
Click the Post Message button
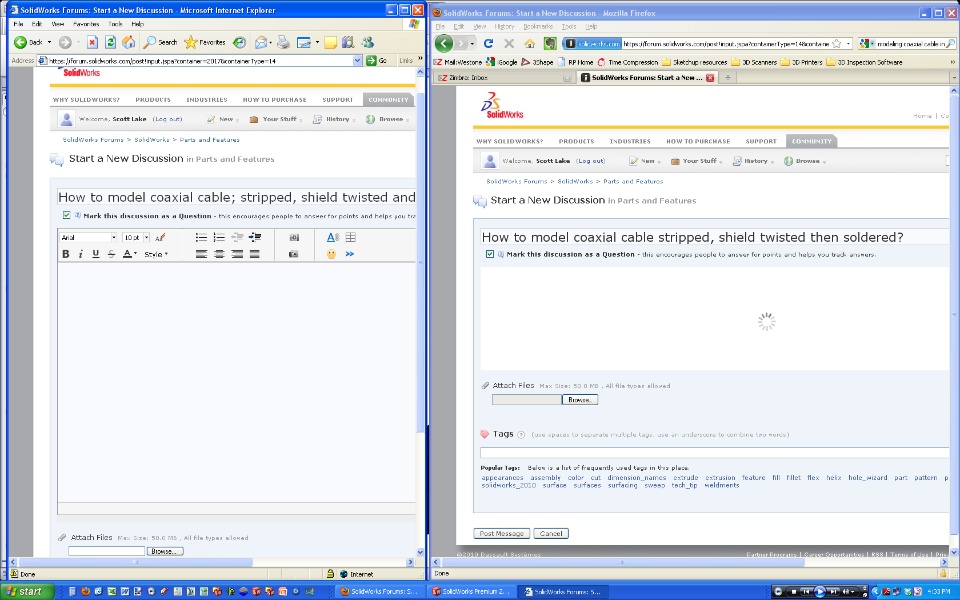coord(501,533)
